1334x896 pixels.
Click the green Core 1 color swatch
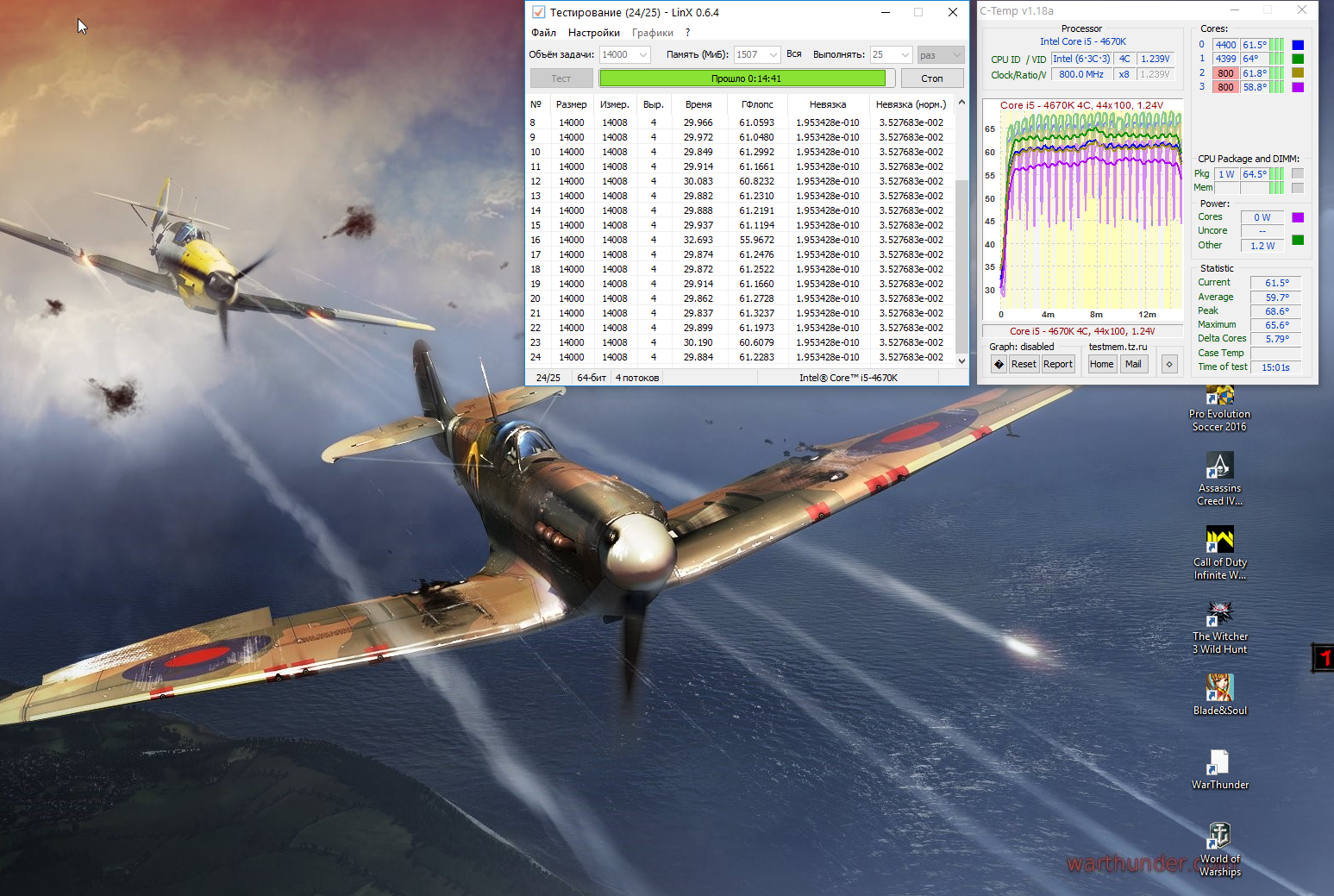tap(1298, 59)
